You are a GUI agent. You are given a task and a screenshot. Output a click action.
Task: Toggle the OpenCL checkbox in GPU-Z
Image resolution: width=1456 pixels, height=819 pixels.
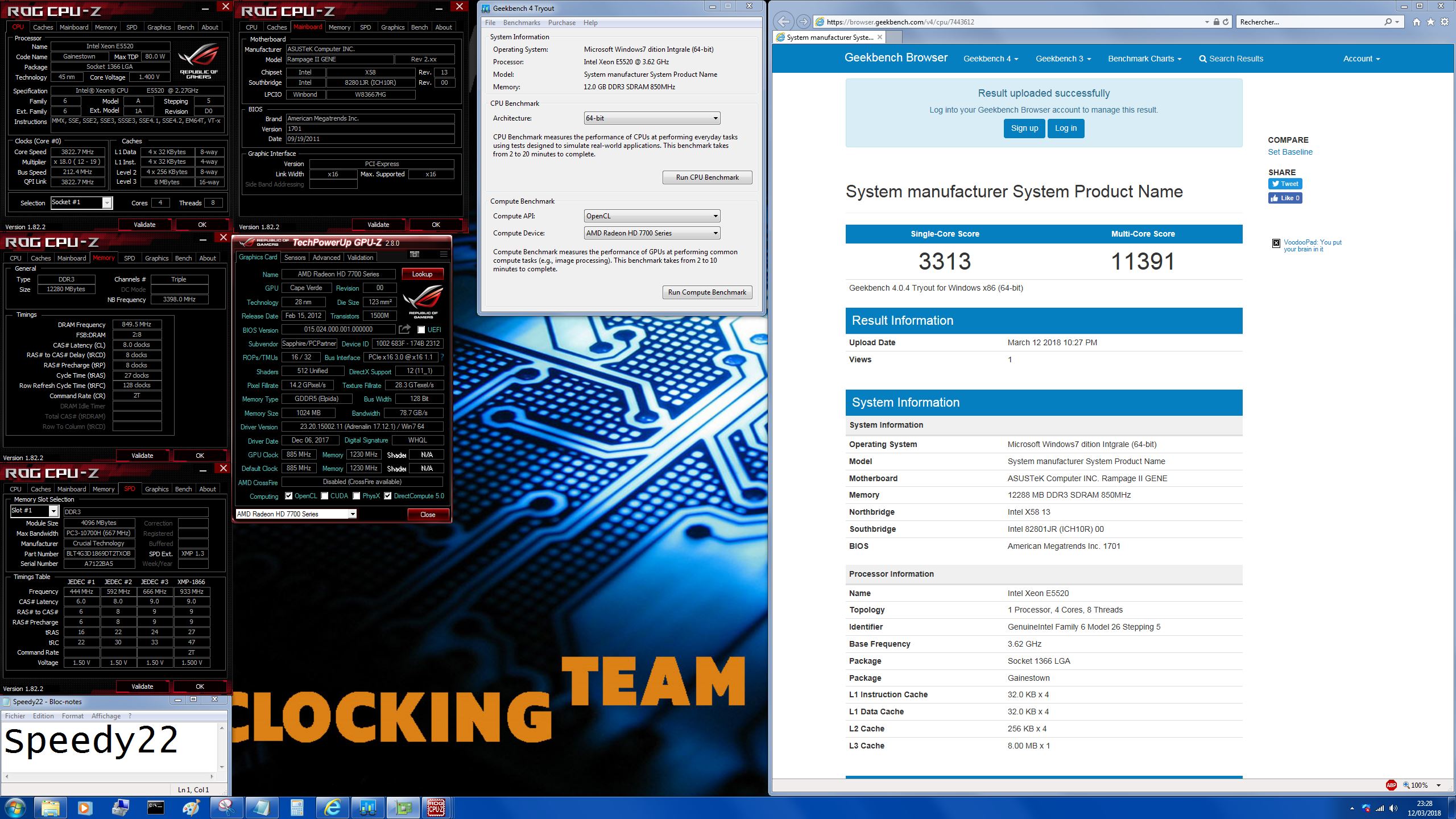coord(288,496)
